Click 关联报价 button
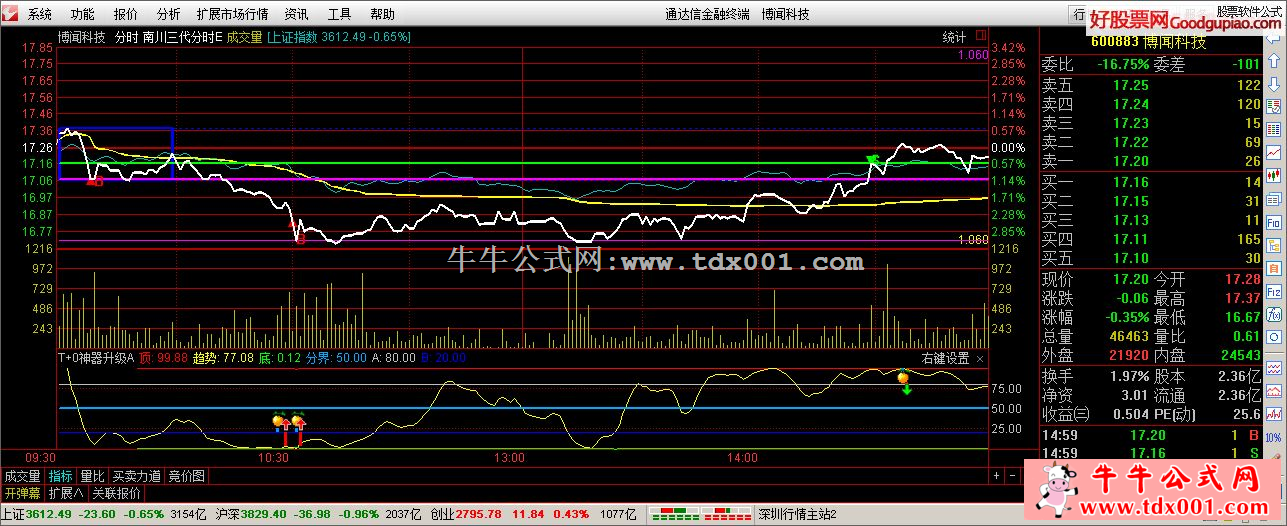 tap(116, 493)
